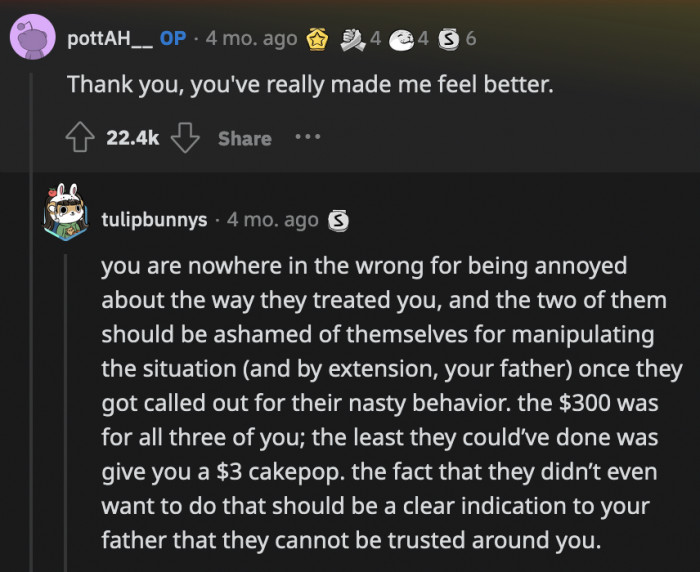Image resolution: width=700 pixels, height=572 pixels.
Task: Click the silver award with count 6
Action: click(x=448, y=39)
